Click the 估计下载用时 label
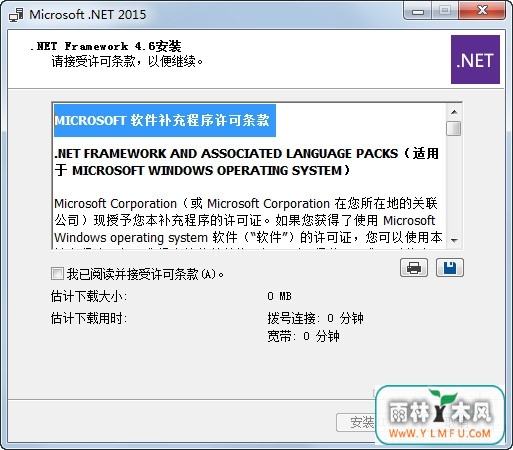Image resolution: width=513 pixels, height=450 pixels. [89, 318]
